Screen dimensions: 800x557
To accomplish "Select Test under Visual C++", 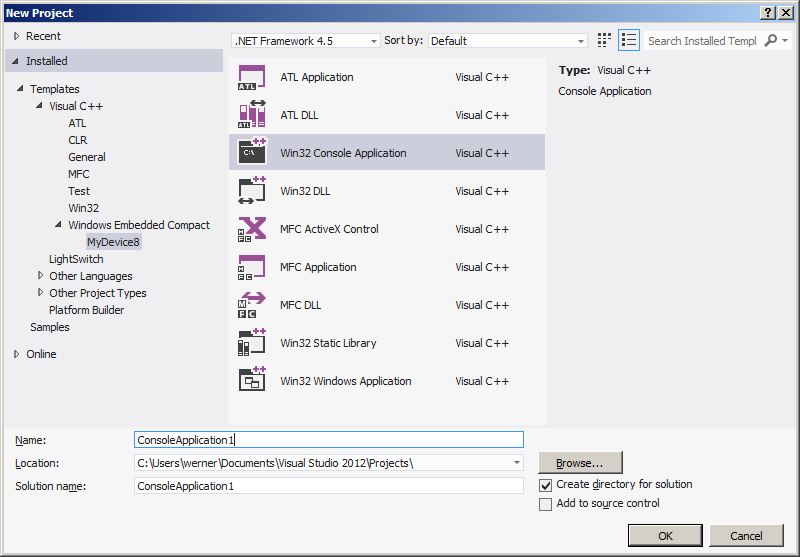I will pos(79,191).
